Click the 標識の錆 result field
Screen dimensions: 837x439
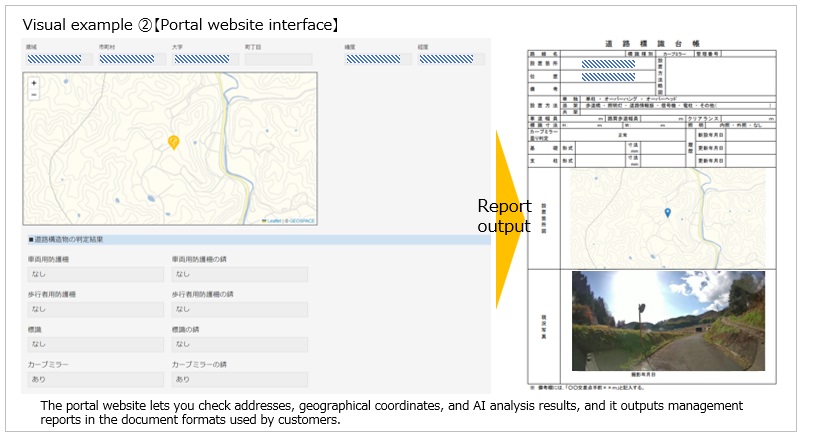tap(238, 344)
